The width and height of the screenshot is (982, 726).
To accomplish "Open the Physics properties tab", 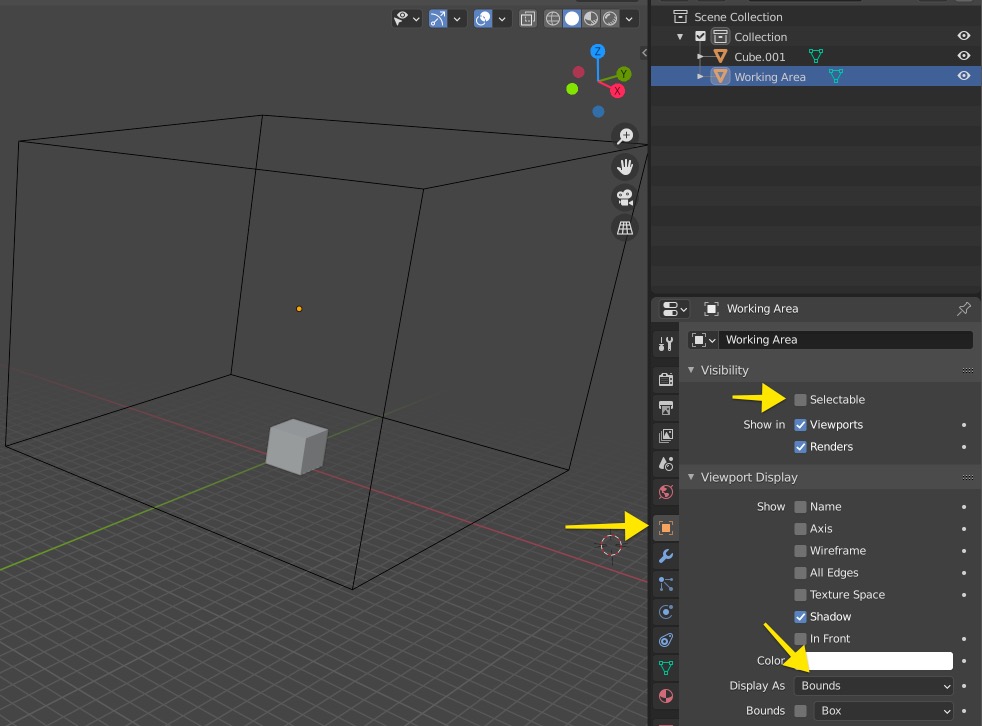I will (666, 612).
